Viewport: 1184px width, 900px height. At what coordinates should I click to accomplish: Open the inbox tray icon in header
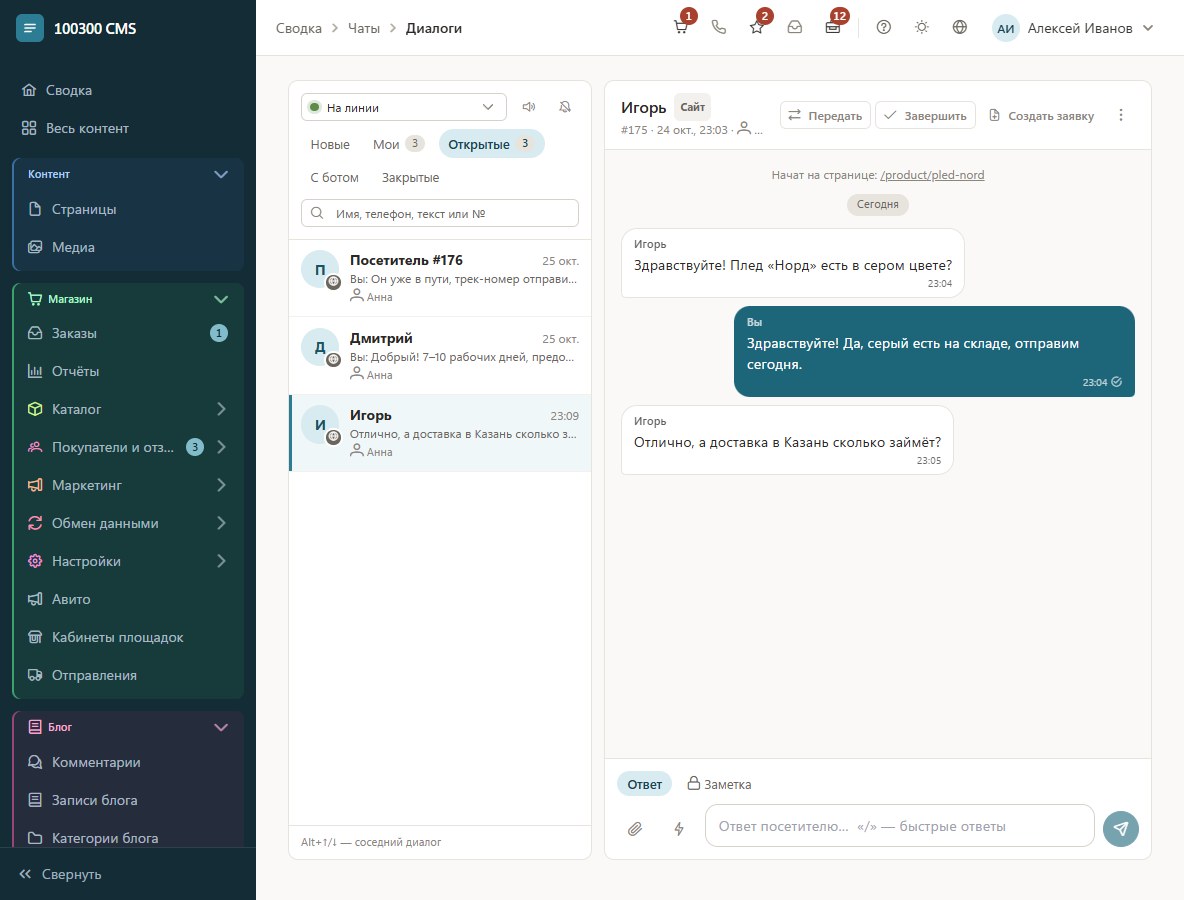(794, 28)
